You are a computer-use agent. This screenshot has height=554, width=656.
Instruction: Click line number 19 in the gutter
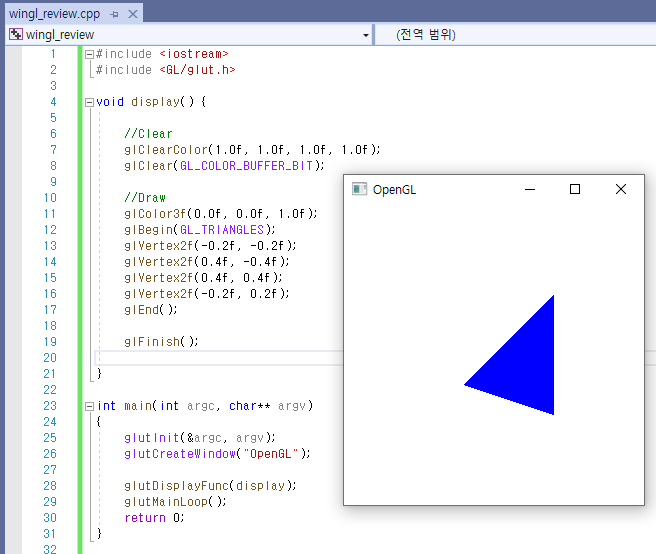[50, 342]
